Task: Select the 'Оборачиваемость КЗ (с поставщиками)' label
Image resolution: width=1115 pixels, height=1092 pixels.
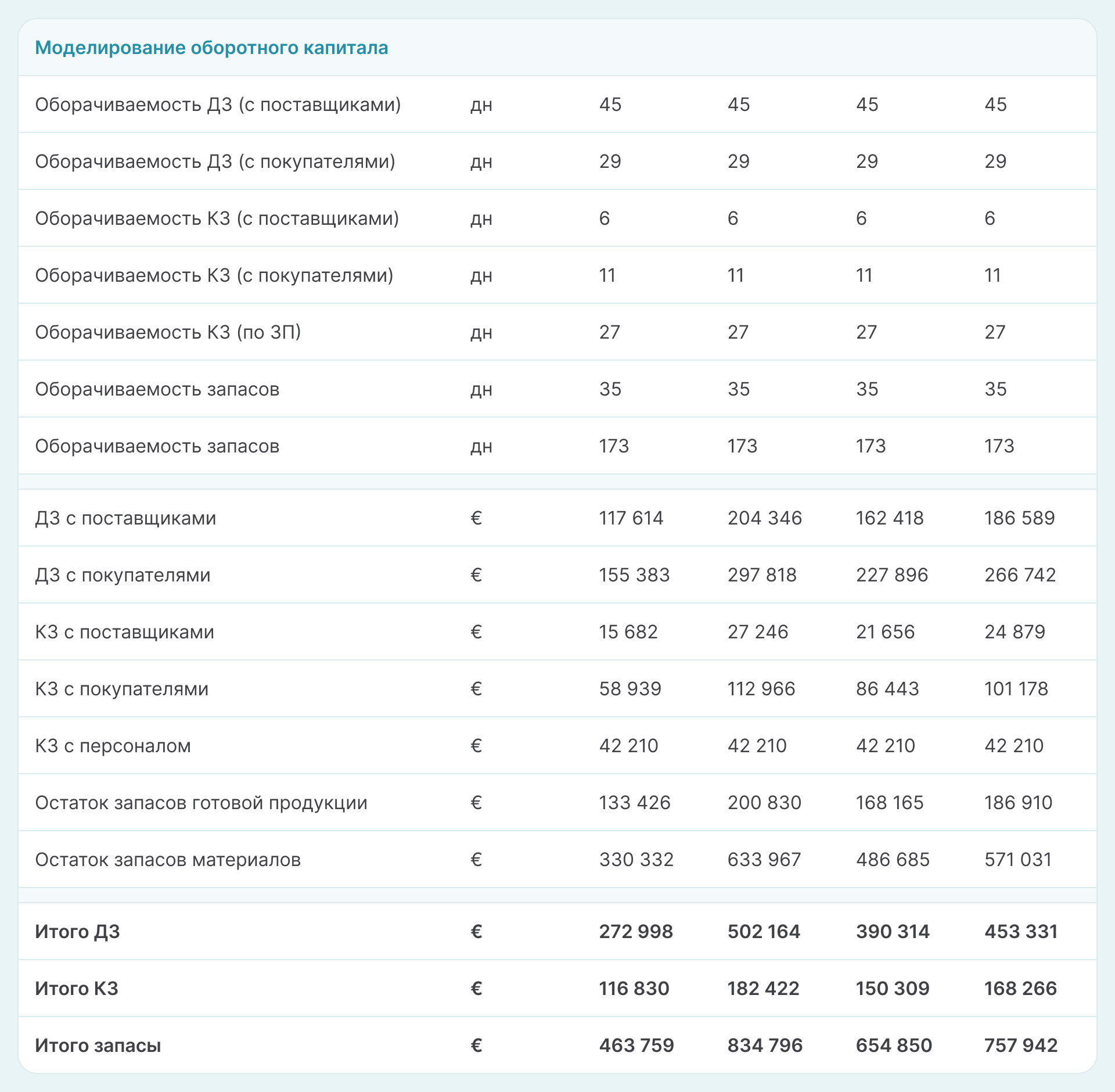Action: tap(217, 218)
